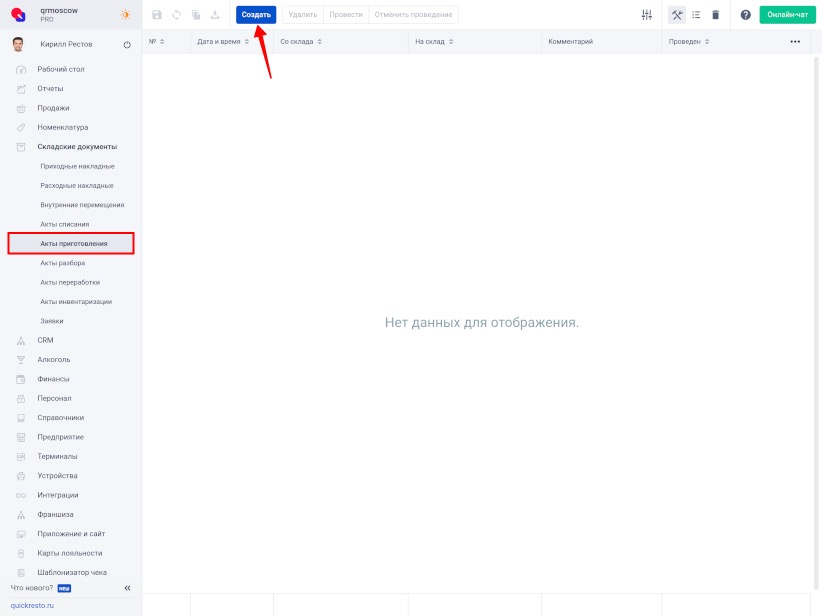Open Заявки sub-item

(x=52, y=321)
